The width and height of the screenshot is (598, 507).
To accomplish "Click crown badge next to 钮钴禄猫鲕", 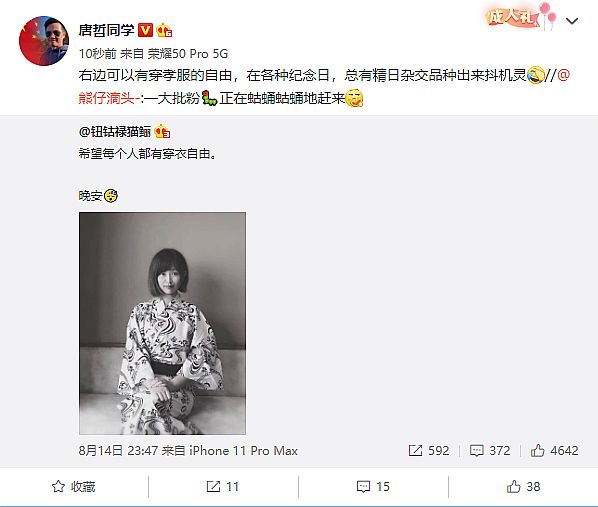I will click(x=162, y=132).
